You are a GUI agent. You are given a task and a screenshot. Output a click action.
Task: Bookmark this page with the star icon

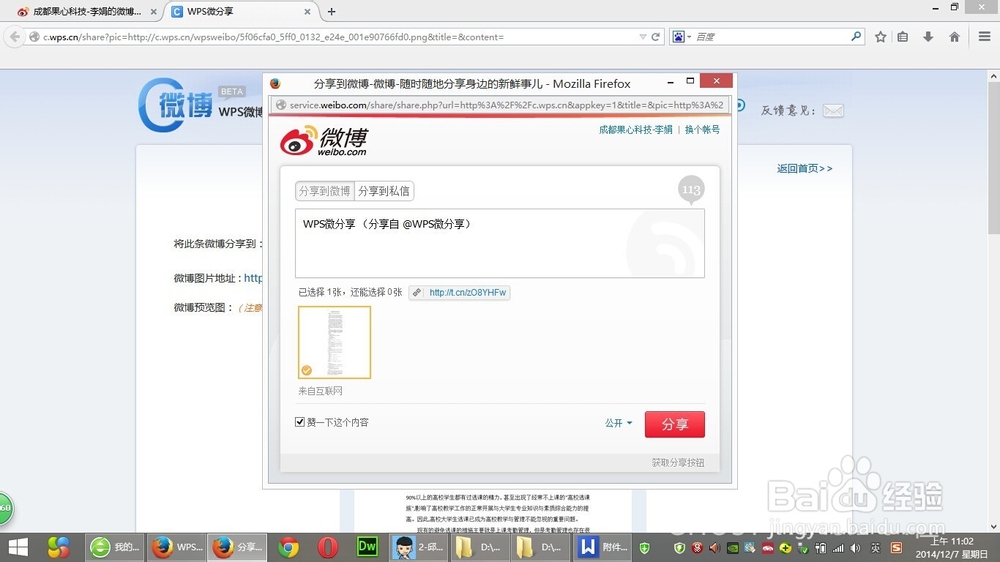tap(881, 37)
